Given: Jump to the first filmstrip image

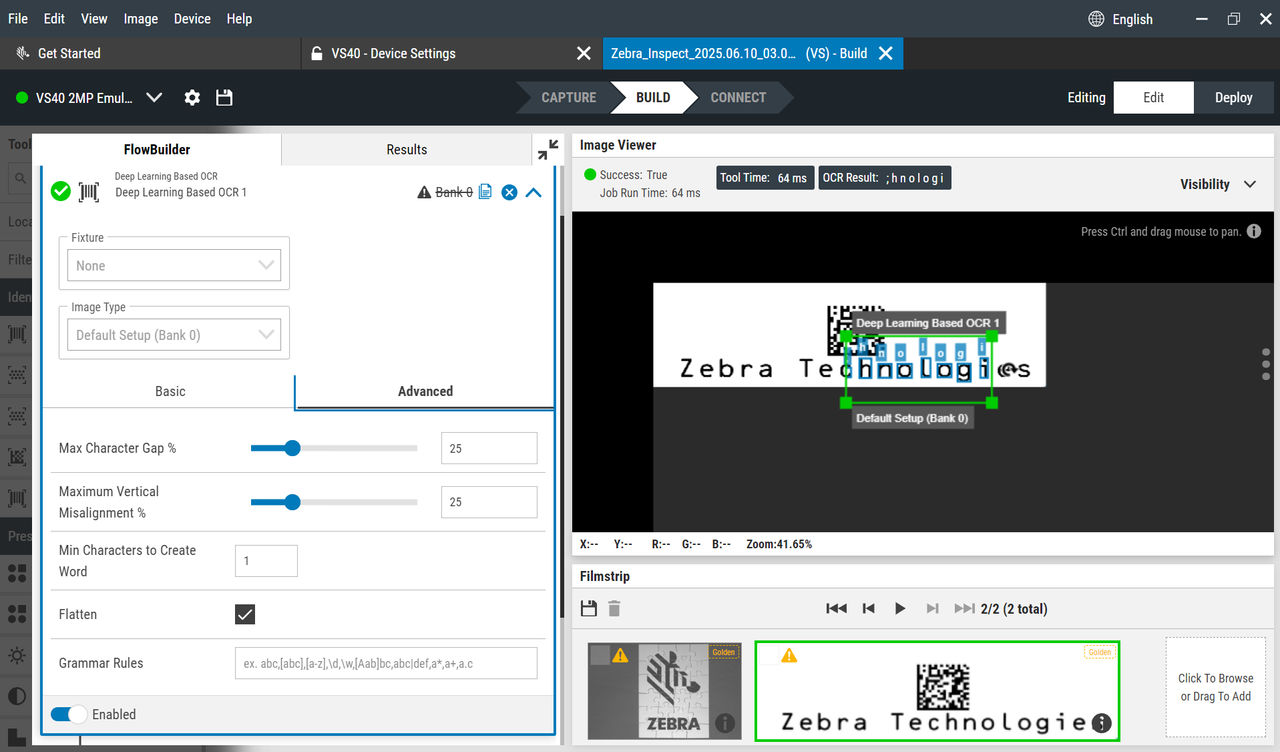Looking at the screenshot, I should pyautogui.click(x=836, y=608).
